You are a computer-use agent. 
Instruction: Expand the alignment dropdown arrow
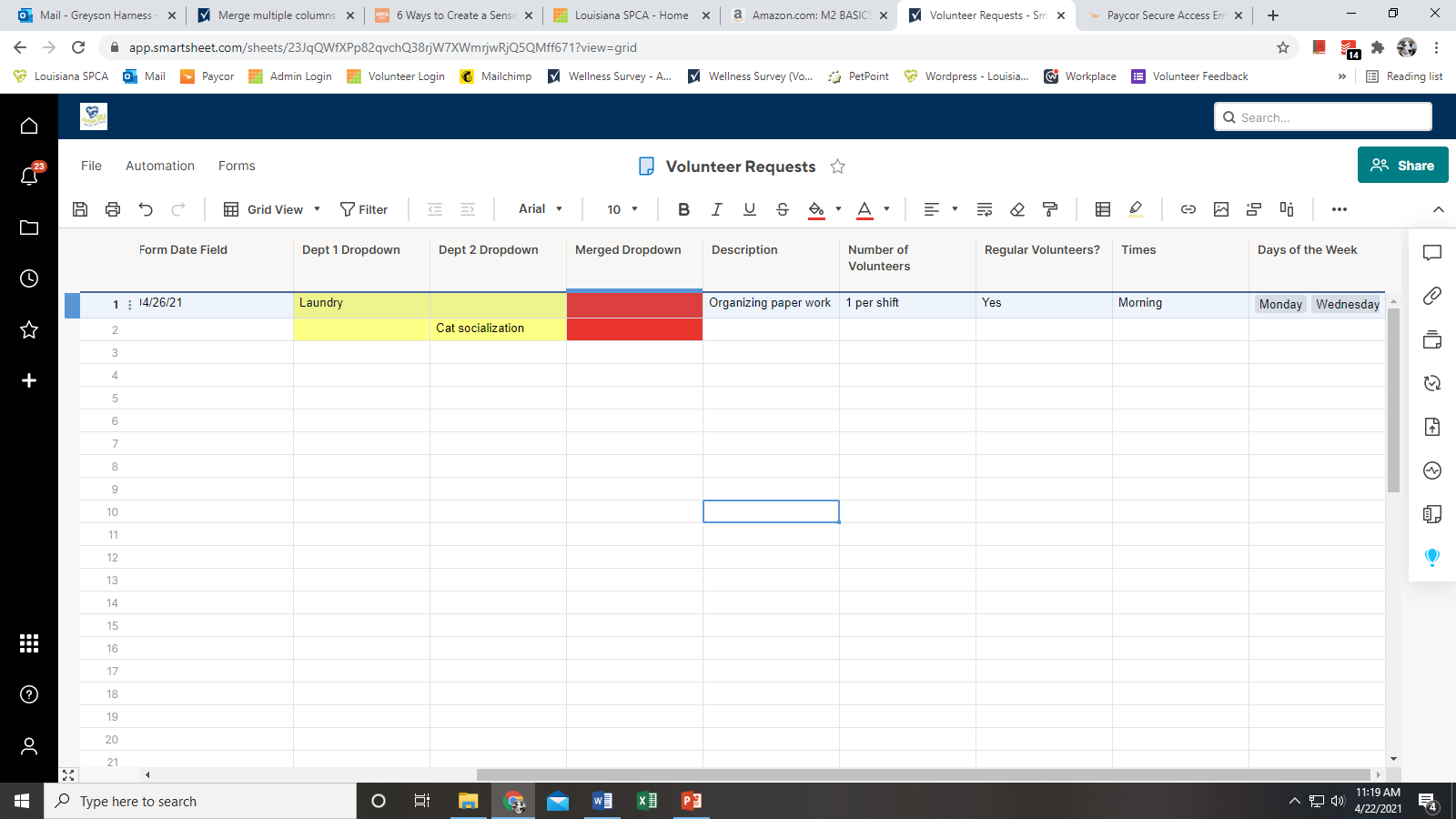tap(955, 209)
